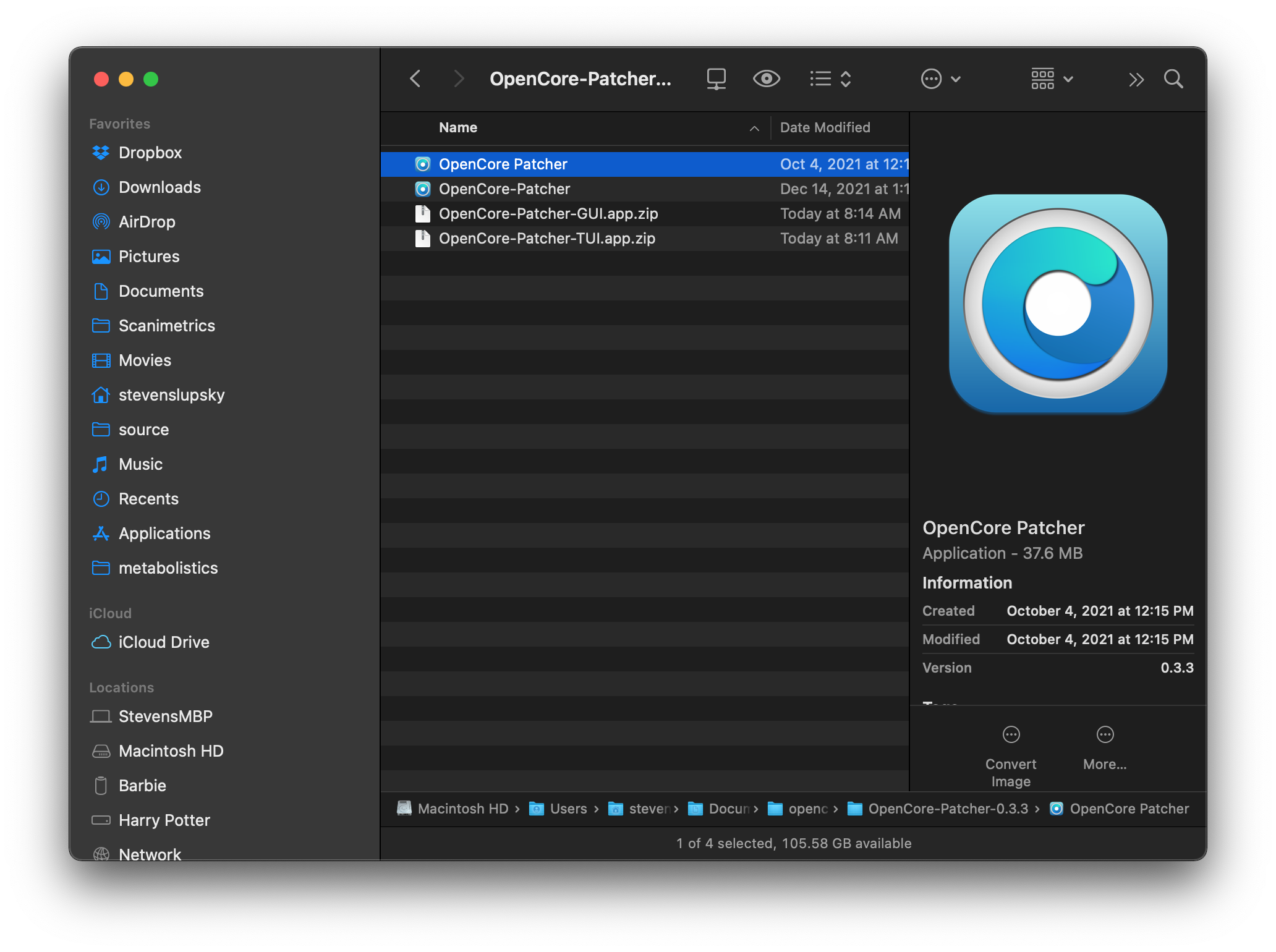This screenshot has width=1276, height=952.
Task: Select the OpenCore-Patcher-TUI.app.zip file
Action: pos(645,239)
